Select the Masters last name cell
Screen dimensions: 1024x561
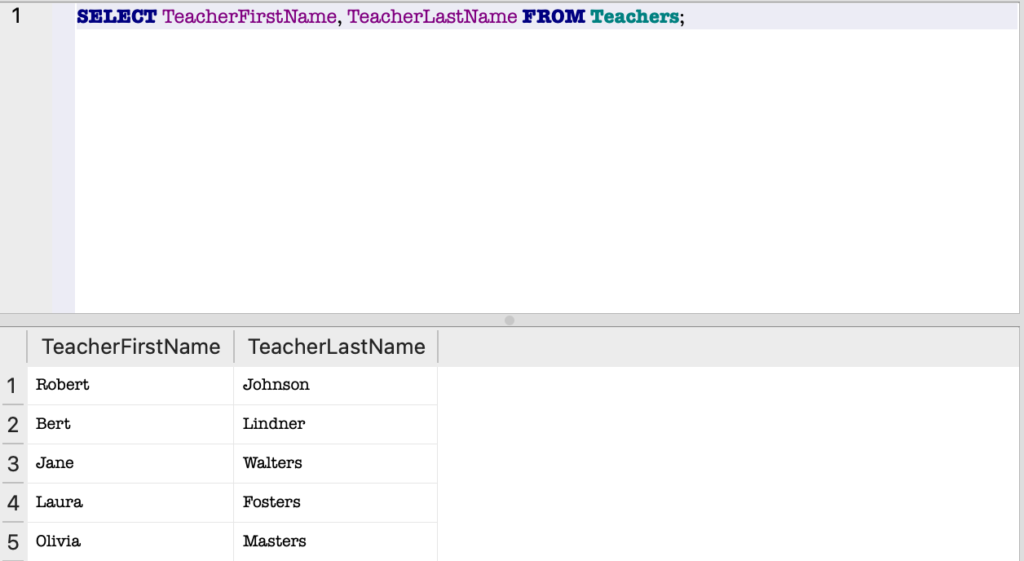274,541
